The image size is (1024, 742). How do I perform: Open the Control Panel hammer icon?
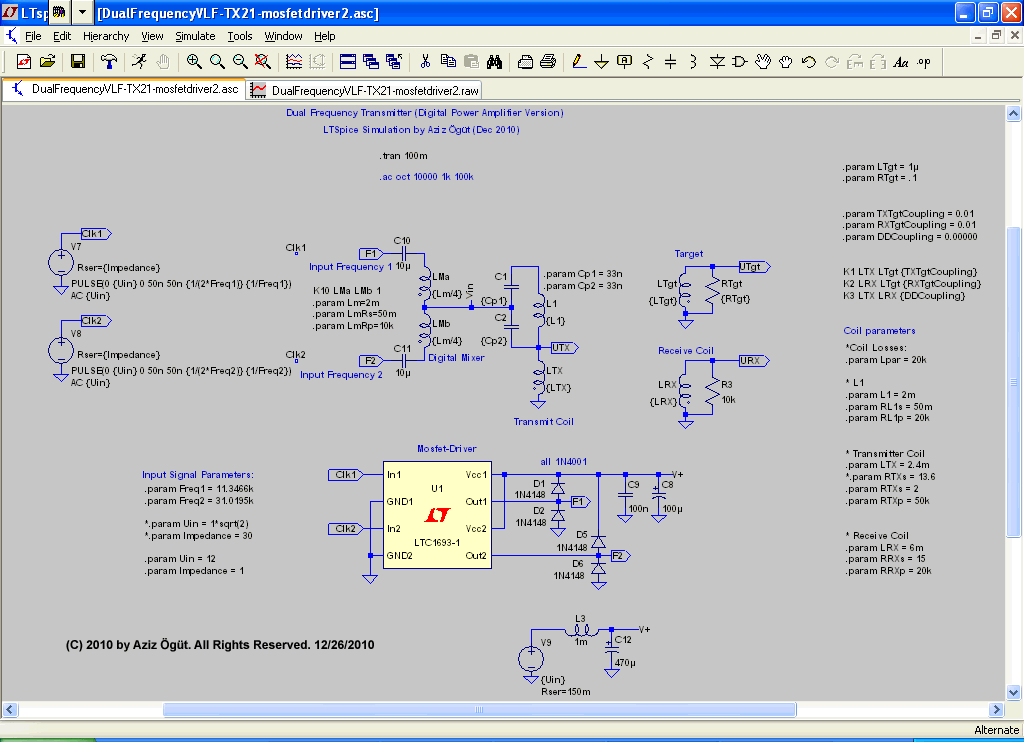click(x=109, y=62)
